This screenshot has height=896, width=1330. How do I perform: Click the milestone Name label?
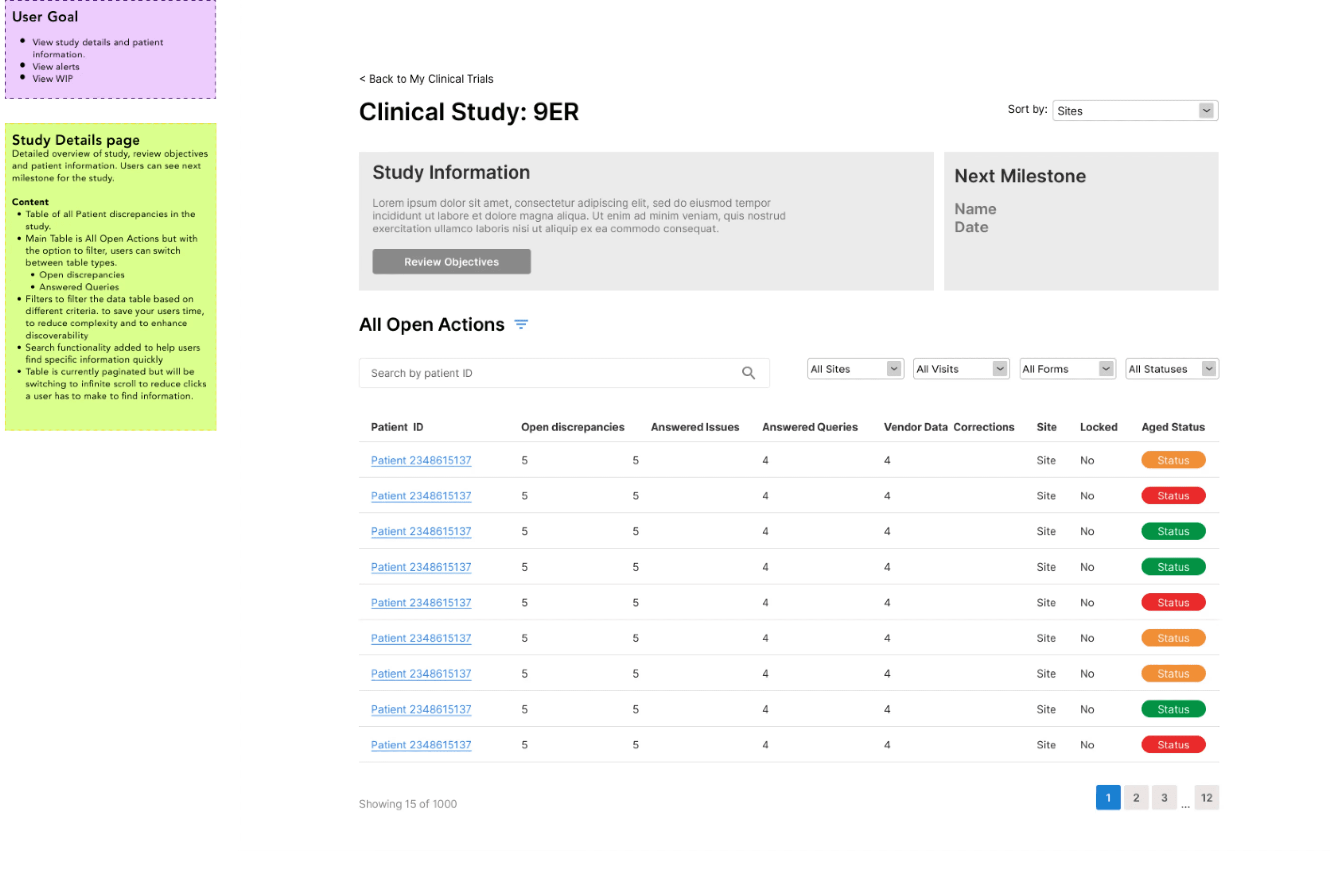(975, 209)
